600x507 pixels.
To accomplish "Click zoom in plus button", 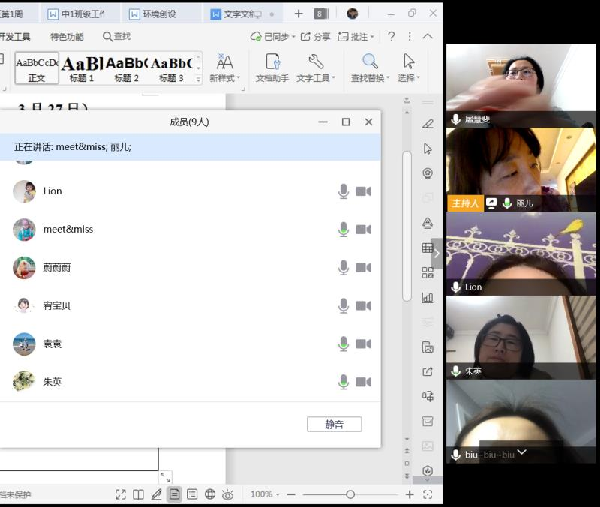I will (409, 494).
